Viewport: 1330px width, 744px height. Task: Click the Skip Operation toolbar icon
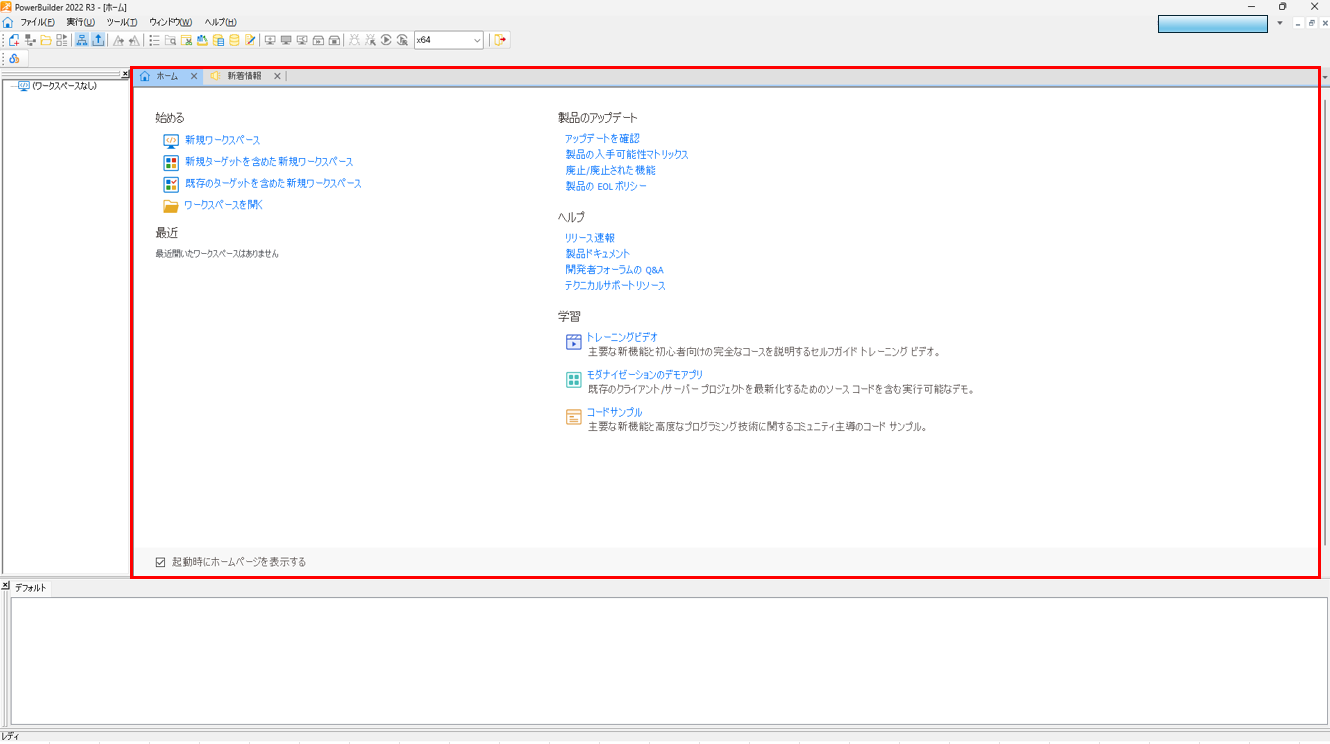318,40
